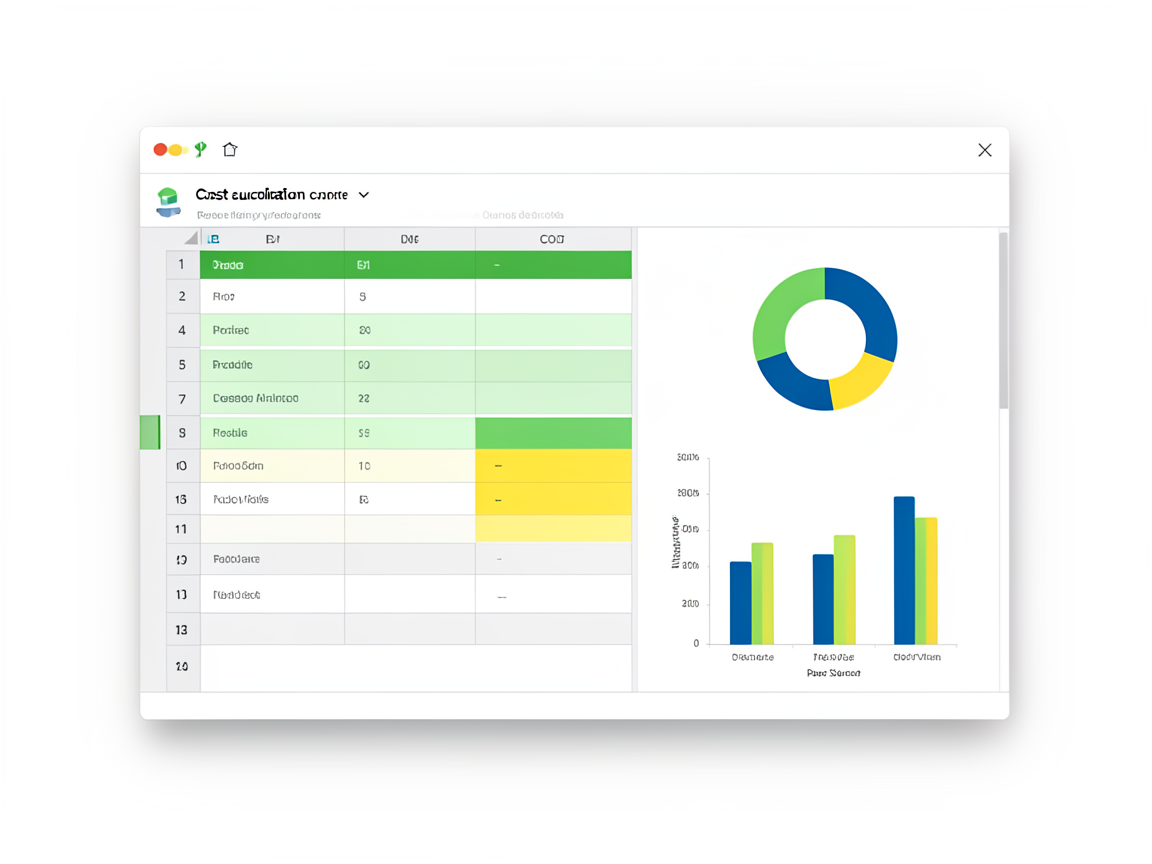Image resolution: width=1152 pixels, height=864 pixels.
Task: Select row header number 7
Action: pos(182,399)
